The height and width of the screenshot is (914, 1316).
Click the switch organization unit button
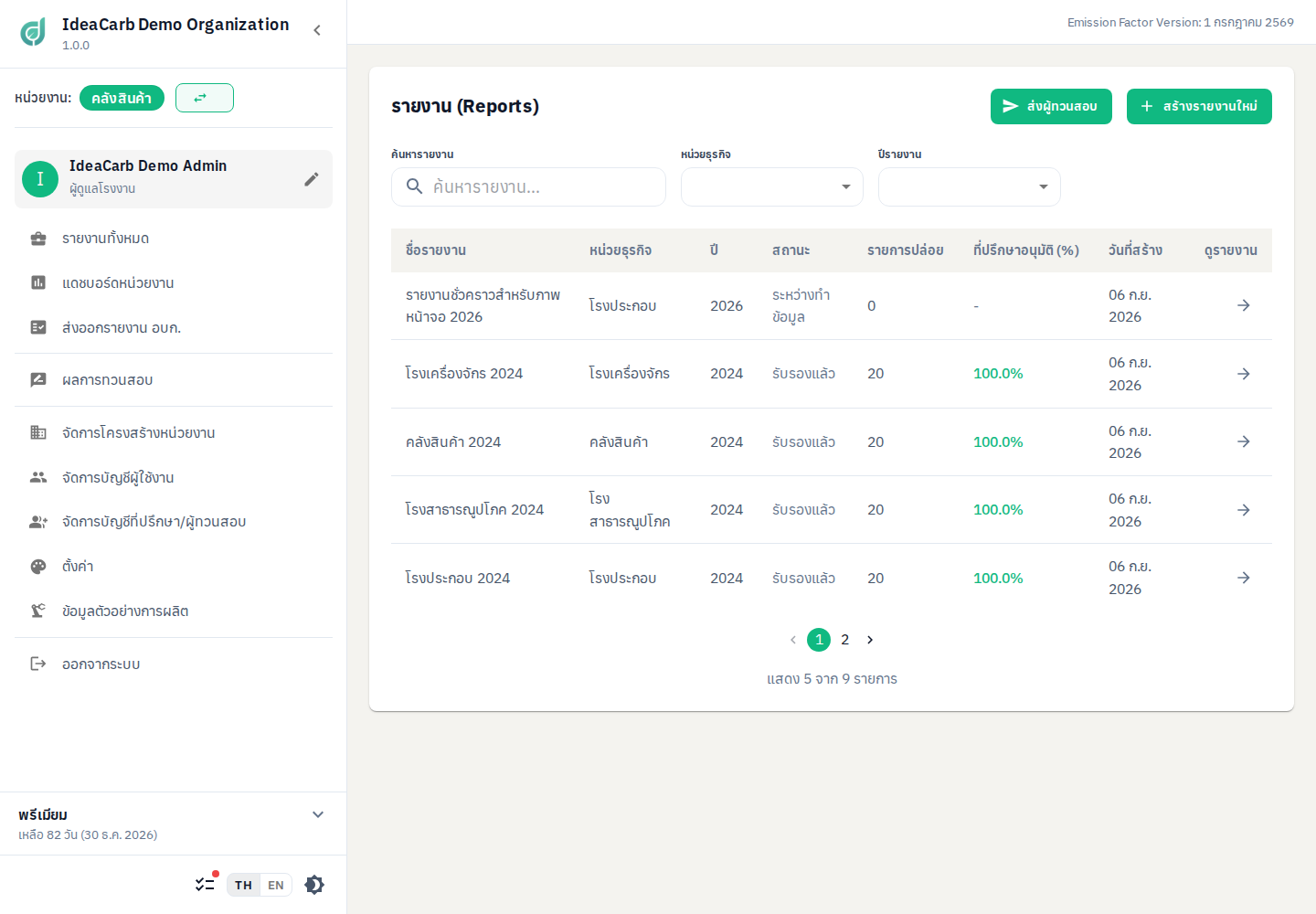[x=205, y=98]
